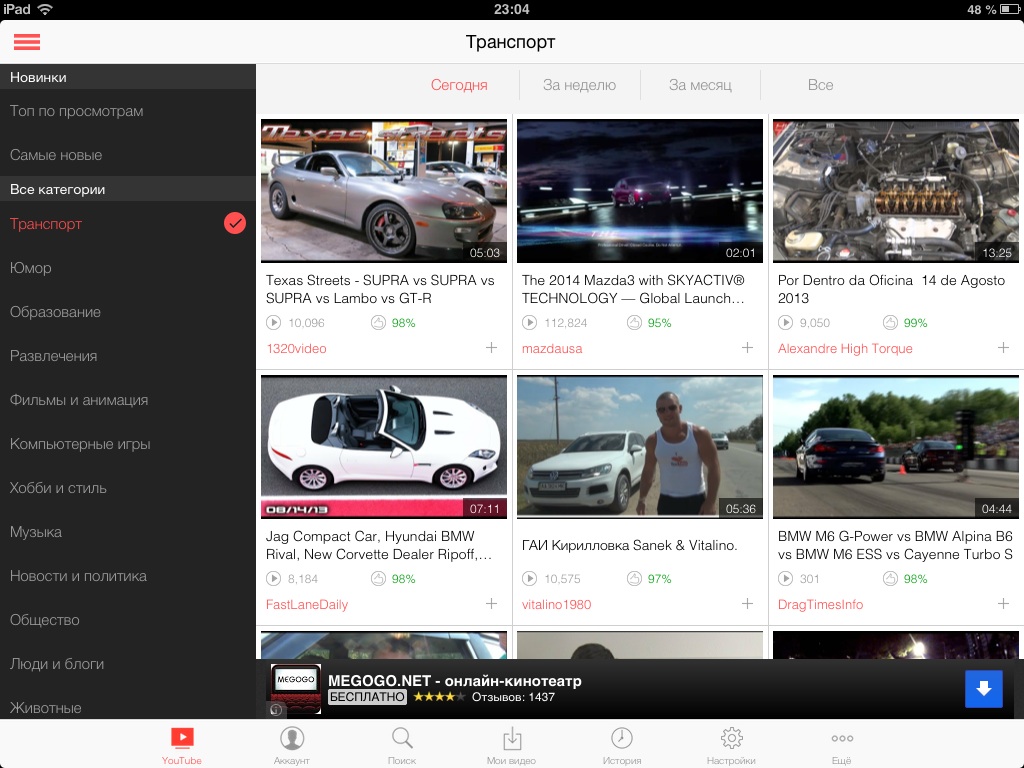Open the Поиск magnifier icon
Screen dimensions: 1024x768
tap(402, 738)
